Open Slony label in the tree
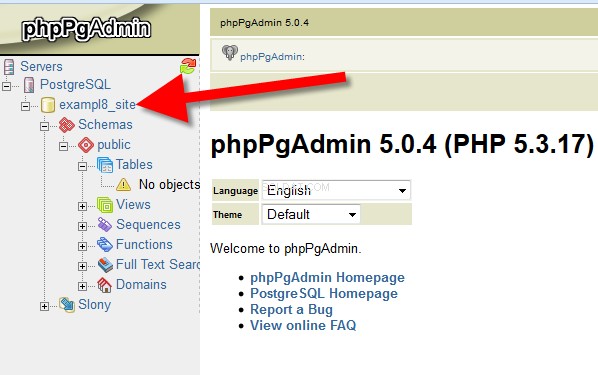Image resolution: width=598 pixels, height=375 pixels. 95,305
